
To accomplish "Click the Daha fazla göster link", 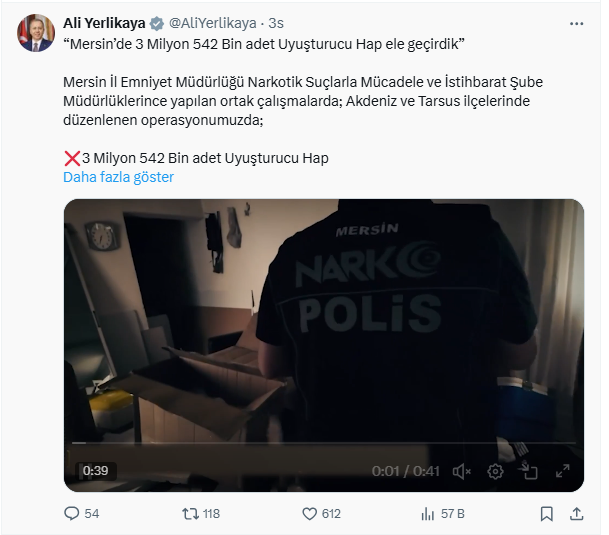I will coord(118,177).
